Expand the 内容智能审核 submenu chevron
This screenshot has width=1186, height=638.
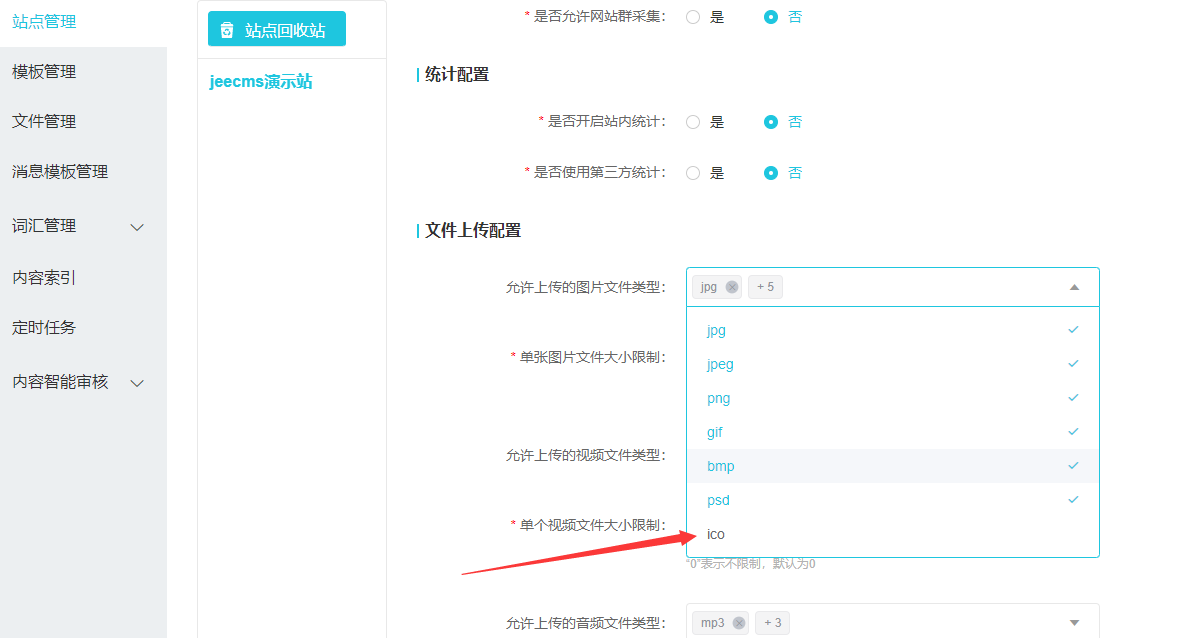[x=137, y=383]
